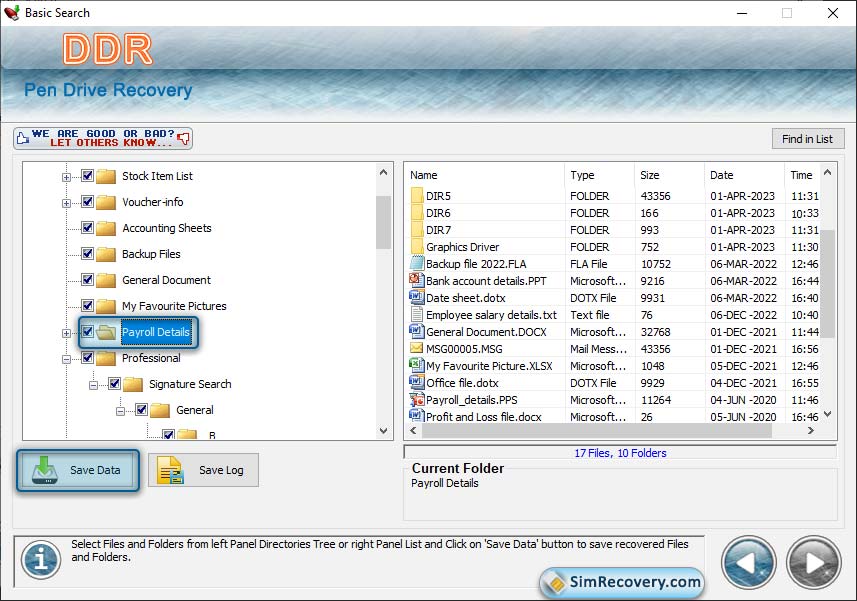Click the DIR5 folder icon

(x=417, y=196)
